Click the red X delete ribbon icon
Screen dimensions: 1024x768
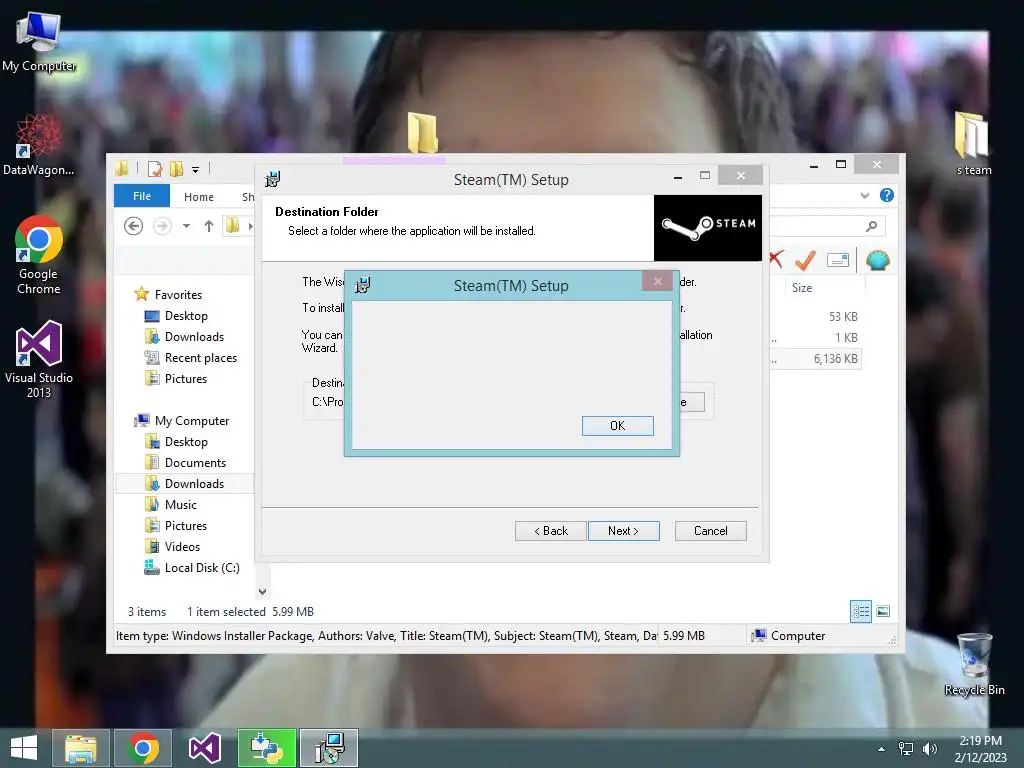(x=777, y=259)
